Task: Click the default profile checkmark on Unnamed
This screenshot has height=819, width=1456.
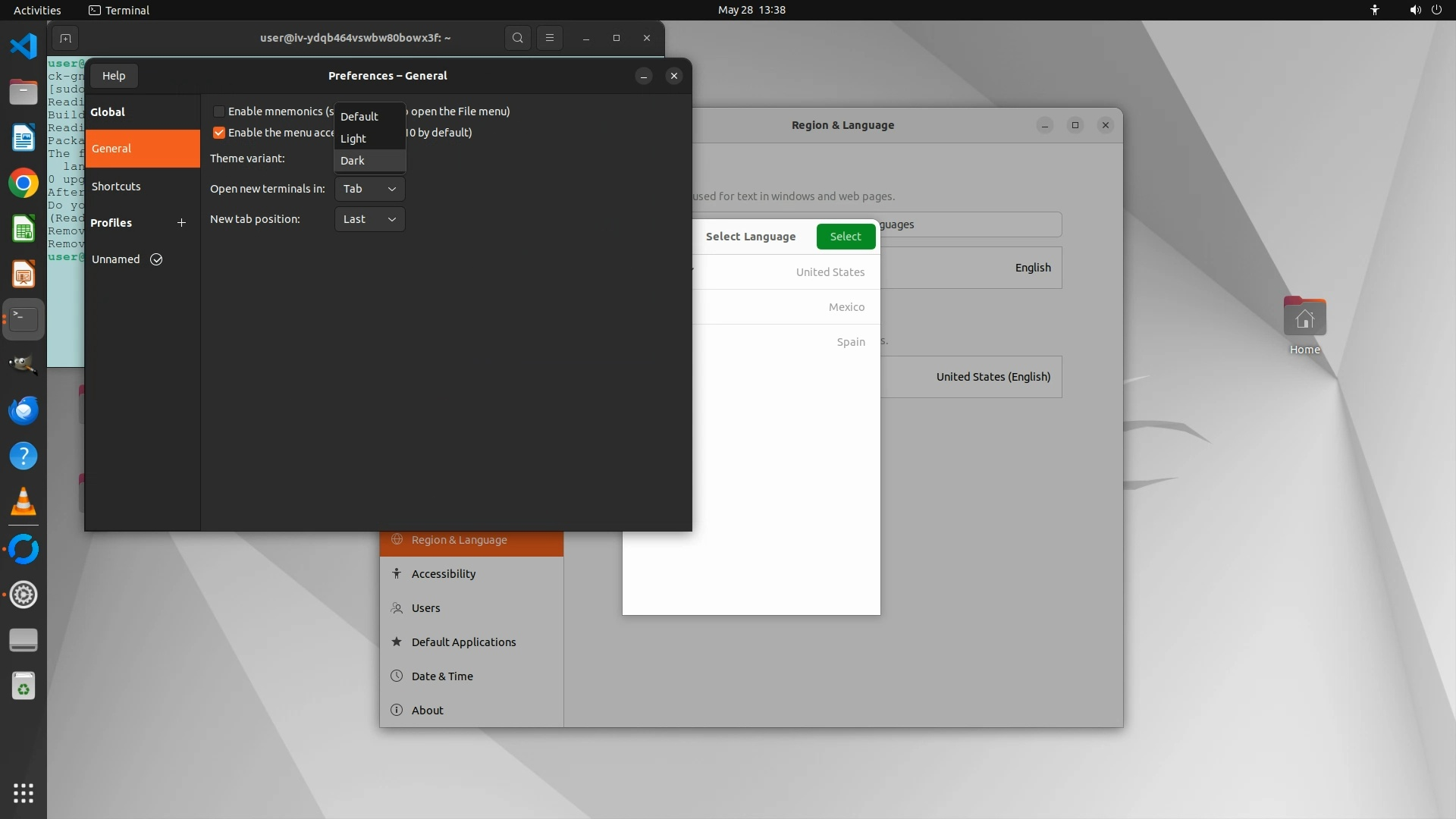Action: point(156,259)
